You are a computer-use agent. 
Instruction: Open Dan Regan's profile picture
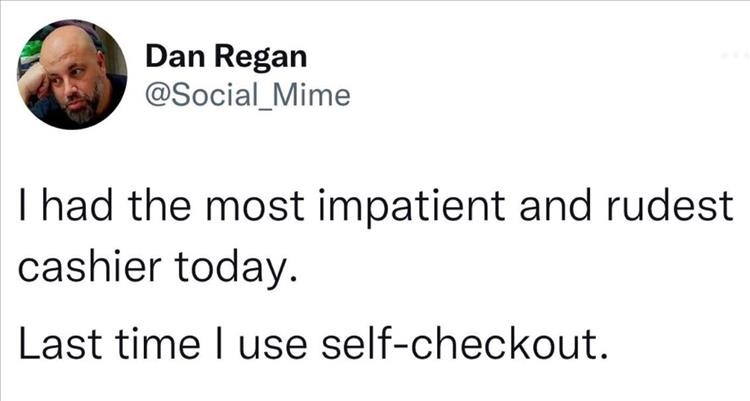pyautogui.click(x=72, y=74)
